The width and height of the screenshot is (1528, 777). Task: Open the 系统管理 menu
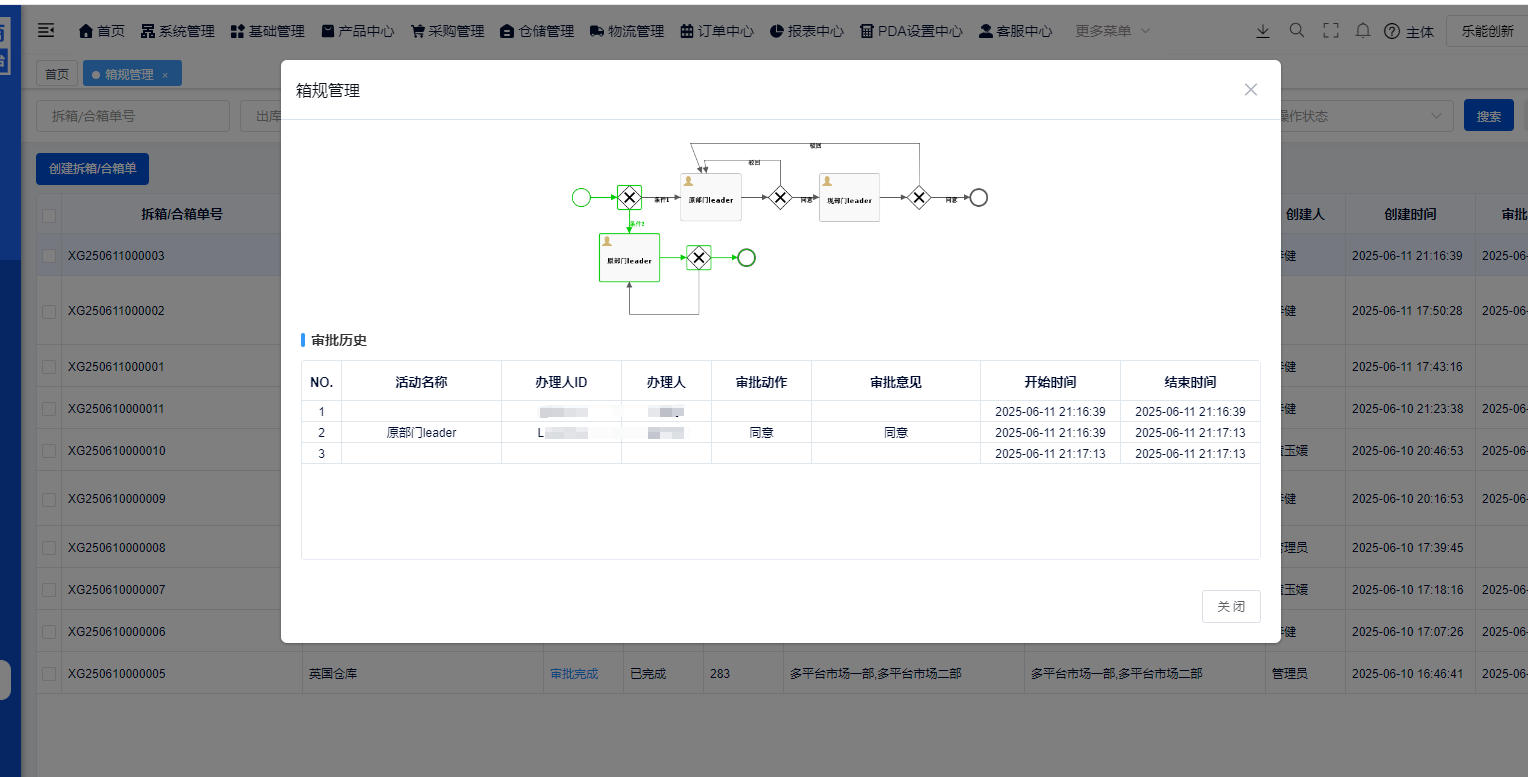(177, 30)
